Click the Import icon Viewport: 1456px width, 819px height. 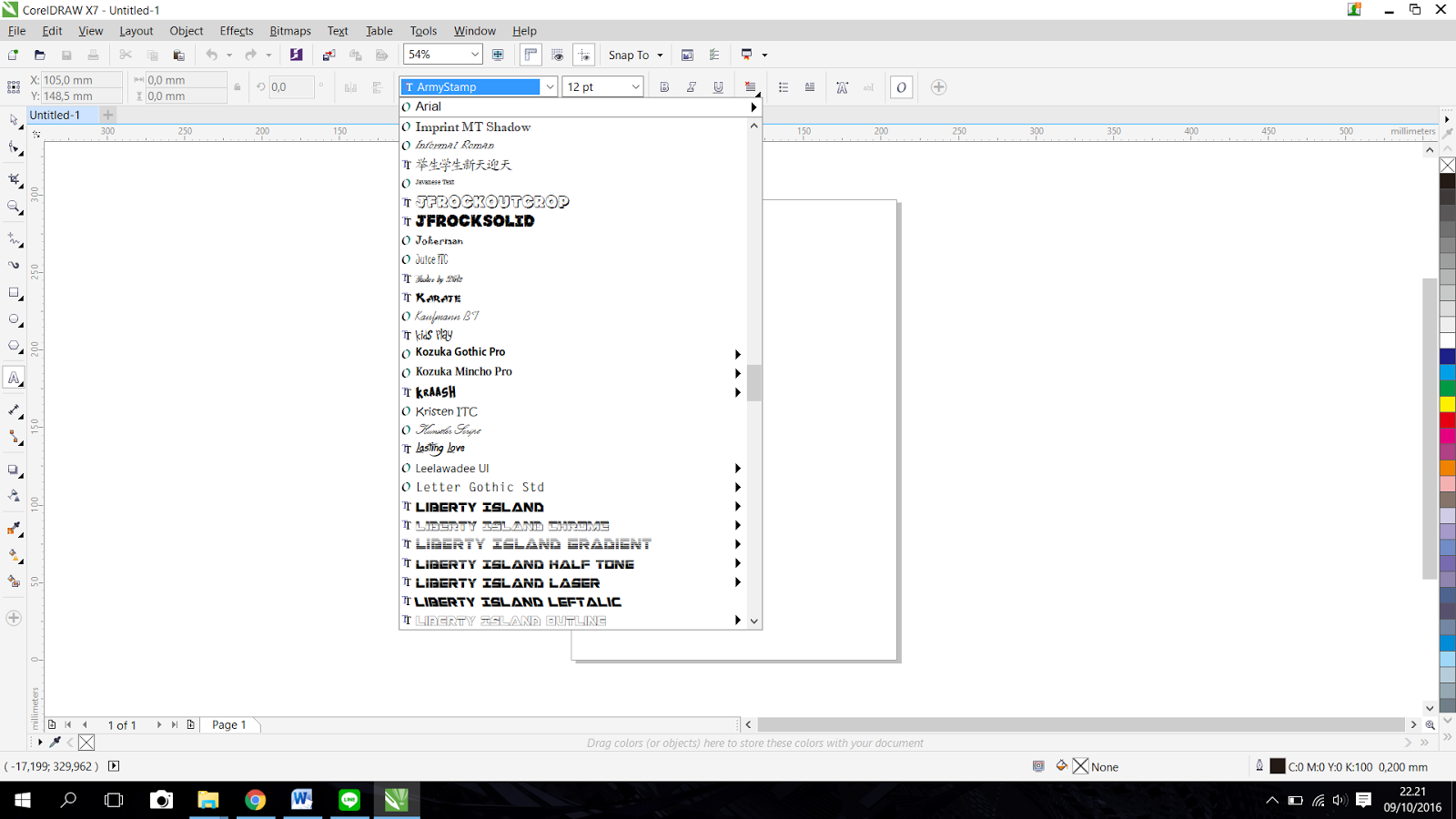(x=329, y=56)
